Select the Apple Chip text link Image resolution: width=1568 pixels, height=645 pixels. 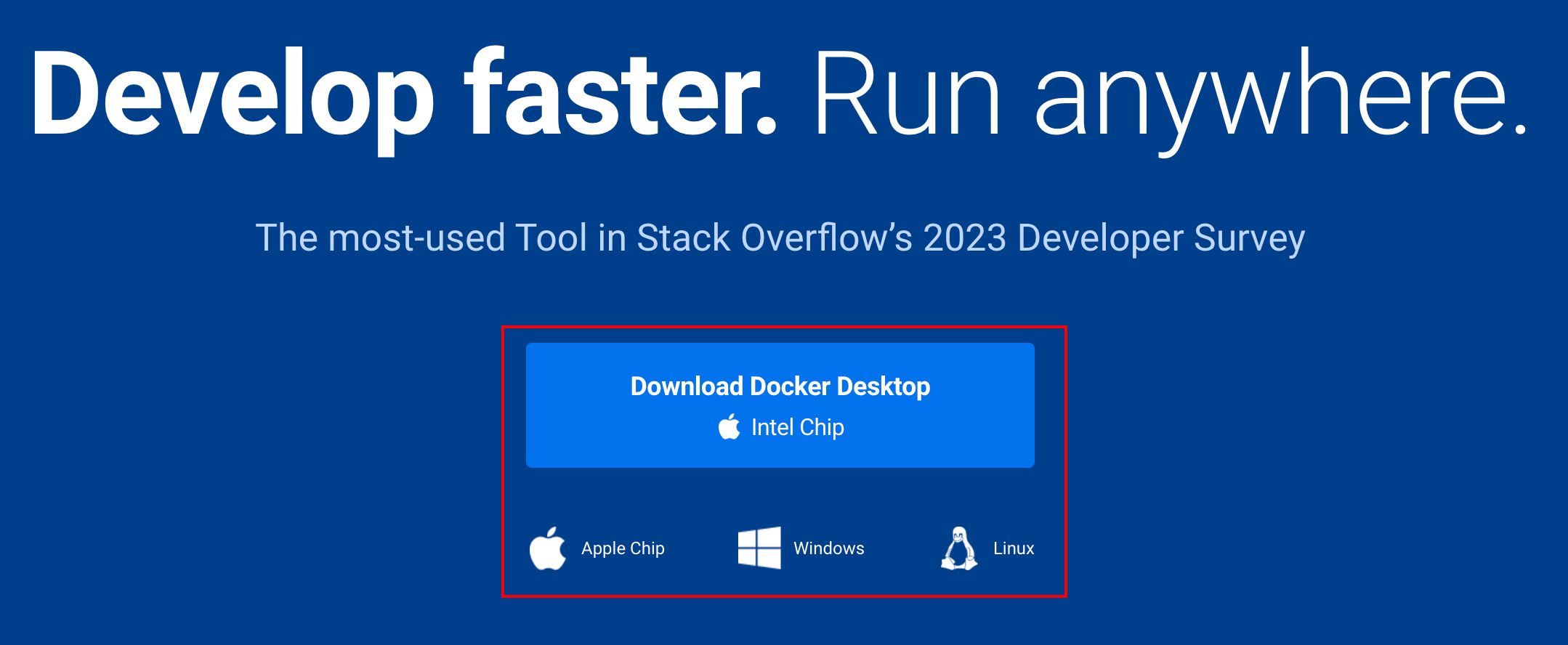(x=623, y=548)
